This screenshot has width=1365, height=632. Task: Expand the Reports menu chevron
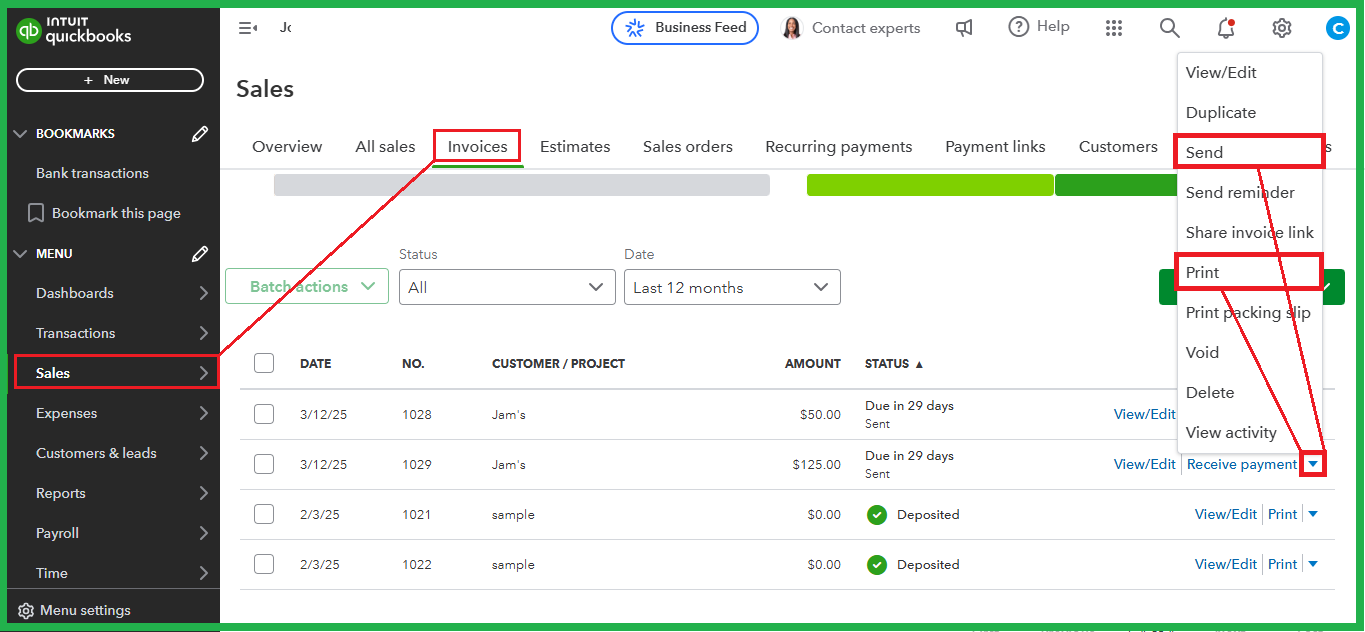point(203,493)
